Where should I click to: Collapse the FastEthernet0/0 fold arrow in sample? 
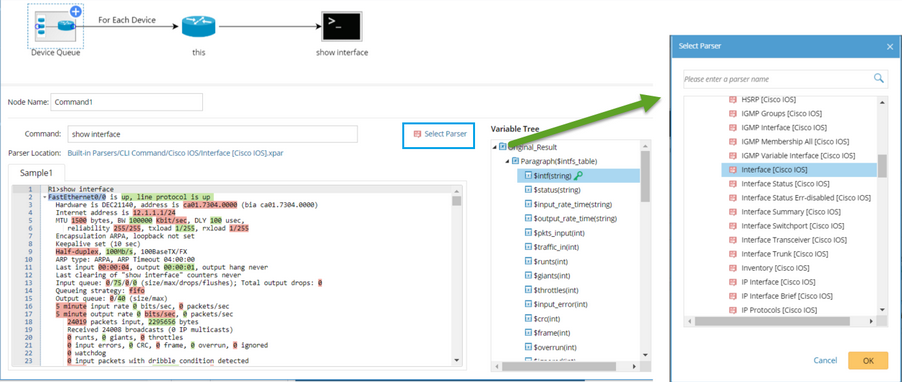44,197
